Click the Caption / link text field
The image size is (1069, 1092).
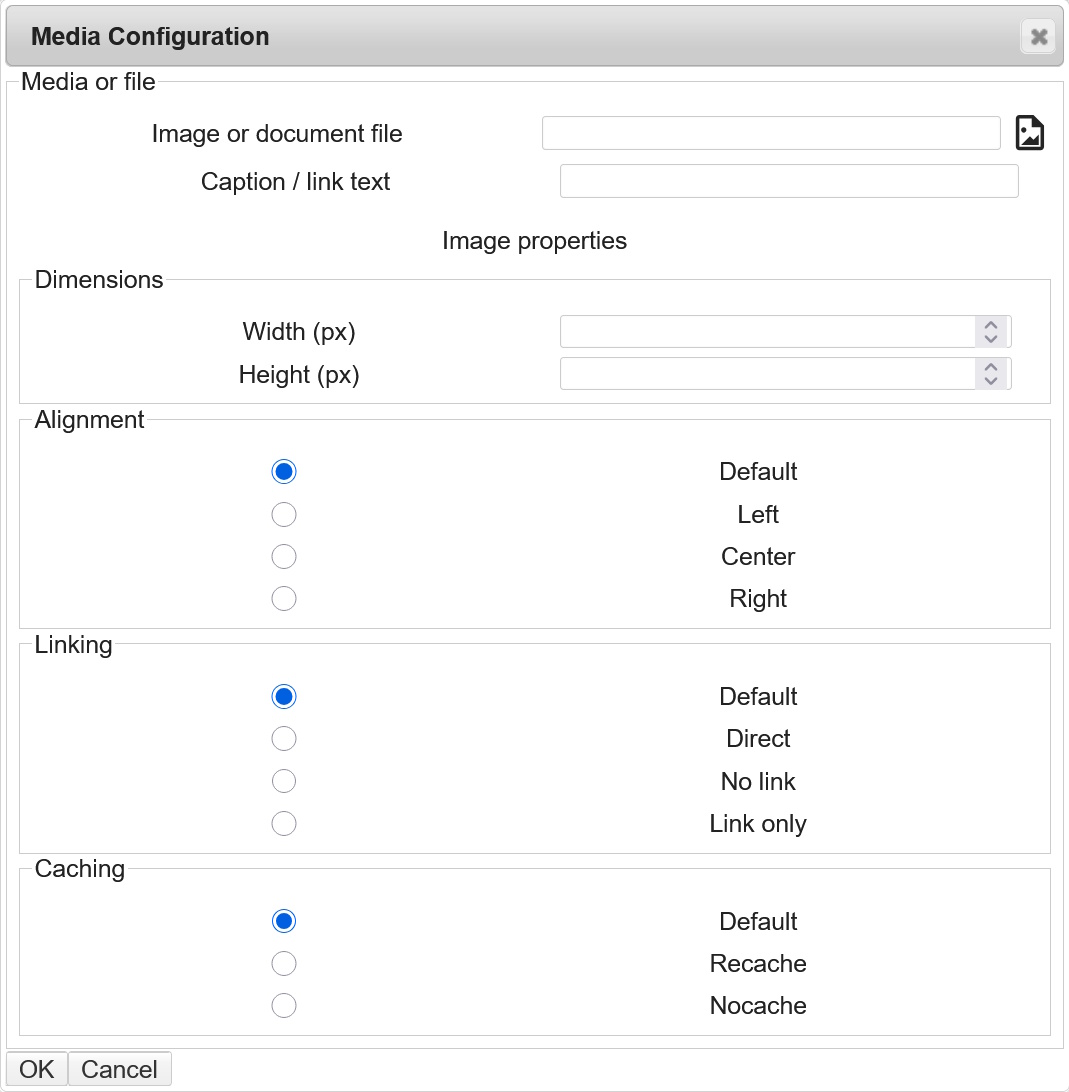[x=788, y=182]
